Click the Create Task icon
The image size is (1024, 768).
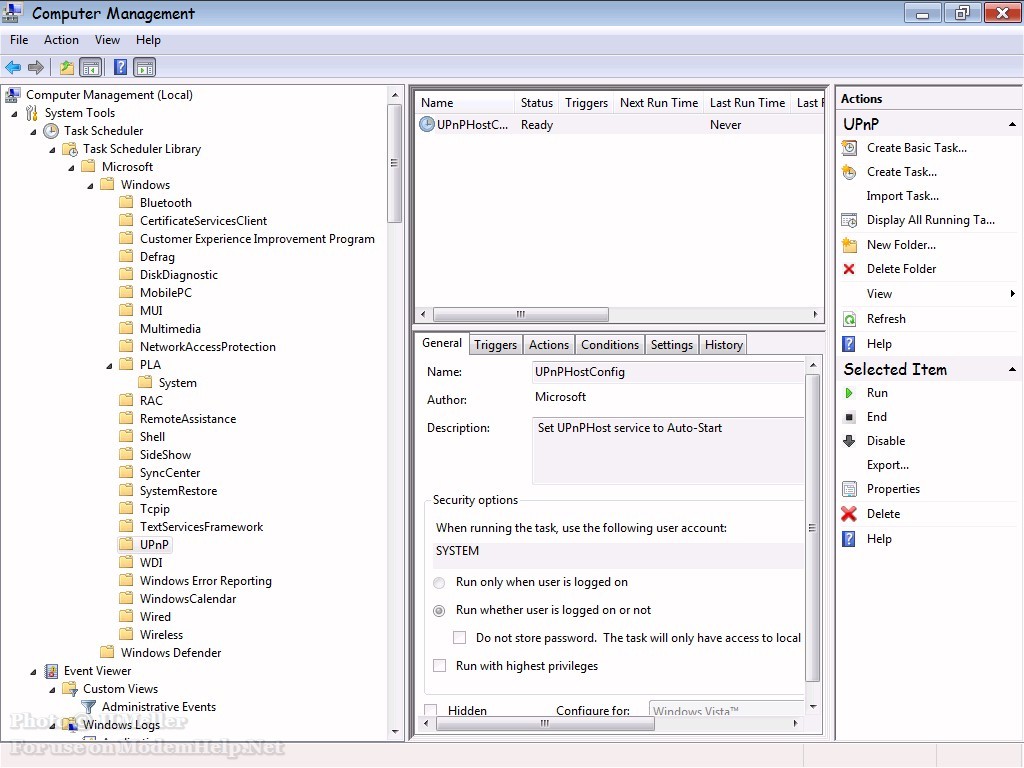[849, 172]
